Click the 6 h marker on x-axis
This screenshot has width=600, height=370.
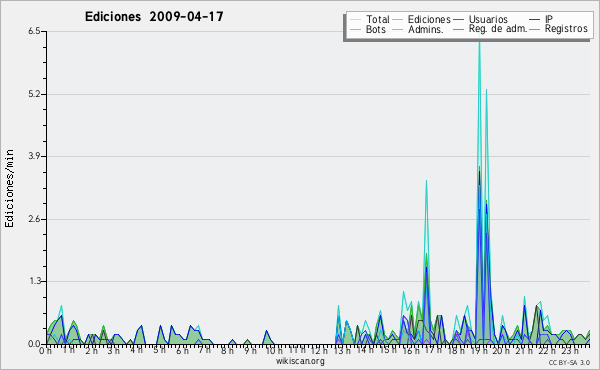point(183,351)
